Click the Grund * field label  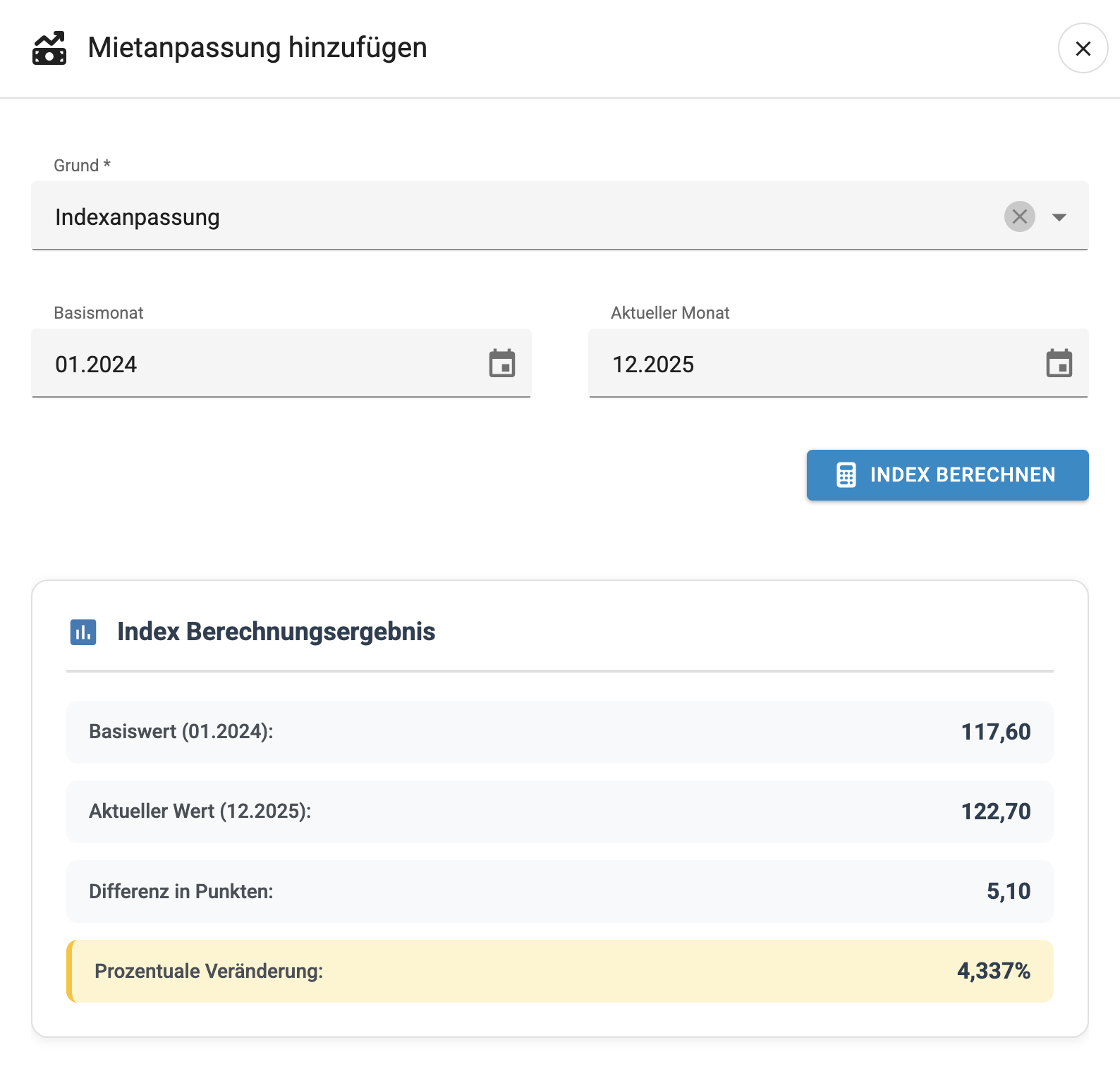click(83, 166)
